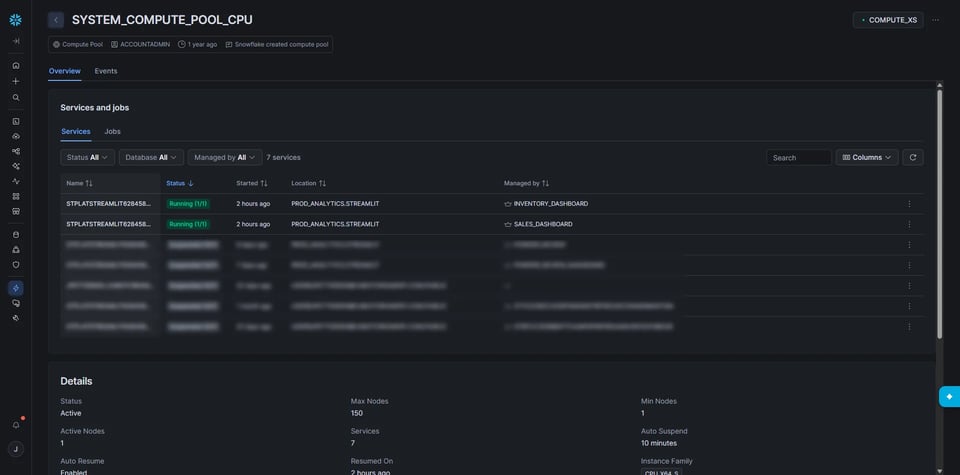960x475 pixels.
Task: Click the highlighted compute sparkle icon in sidebar
Action: 16,288
